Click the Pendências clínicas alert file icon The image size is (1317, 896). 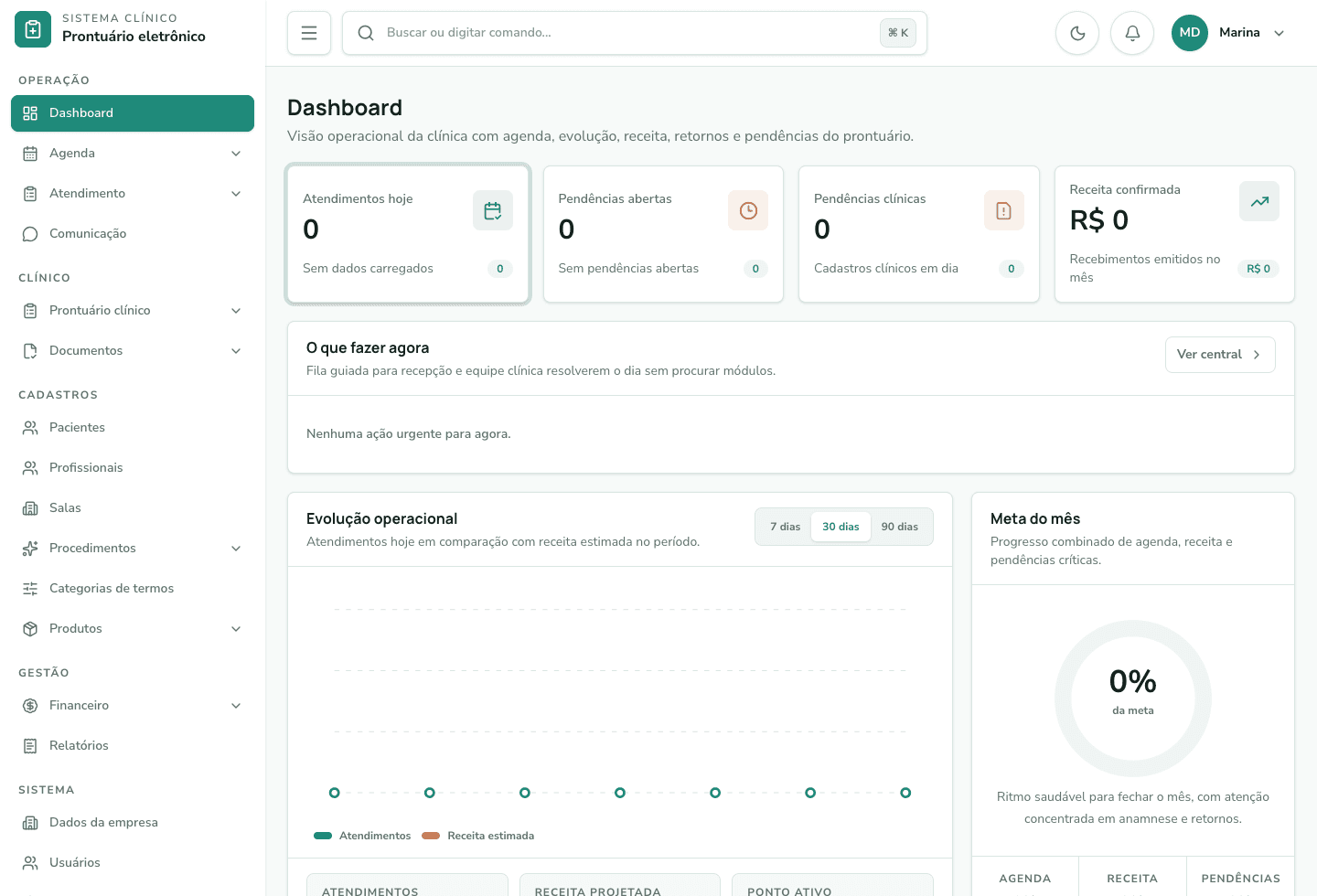(x=1004, y=210)
